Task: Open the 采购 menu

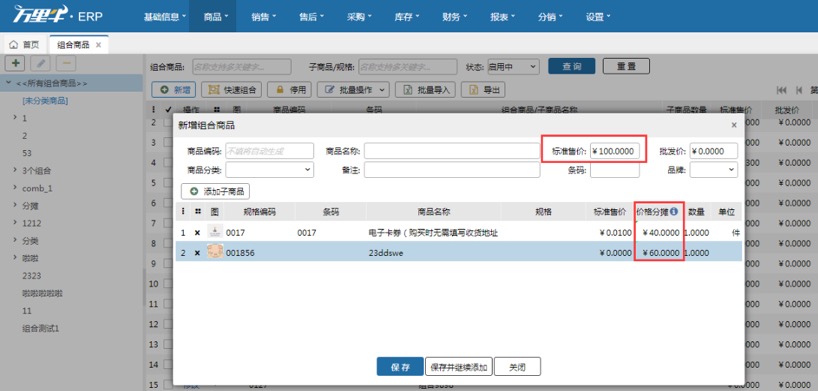Action: click(x=359, y=16)
